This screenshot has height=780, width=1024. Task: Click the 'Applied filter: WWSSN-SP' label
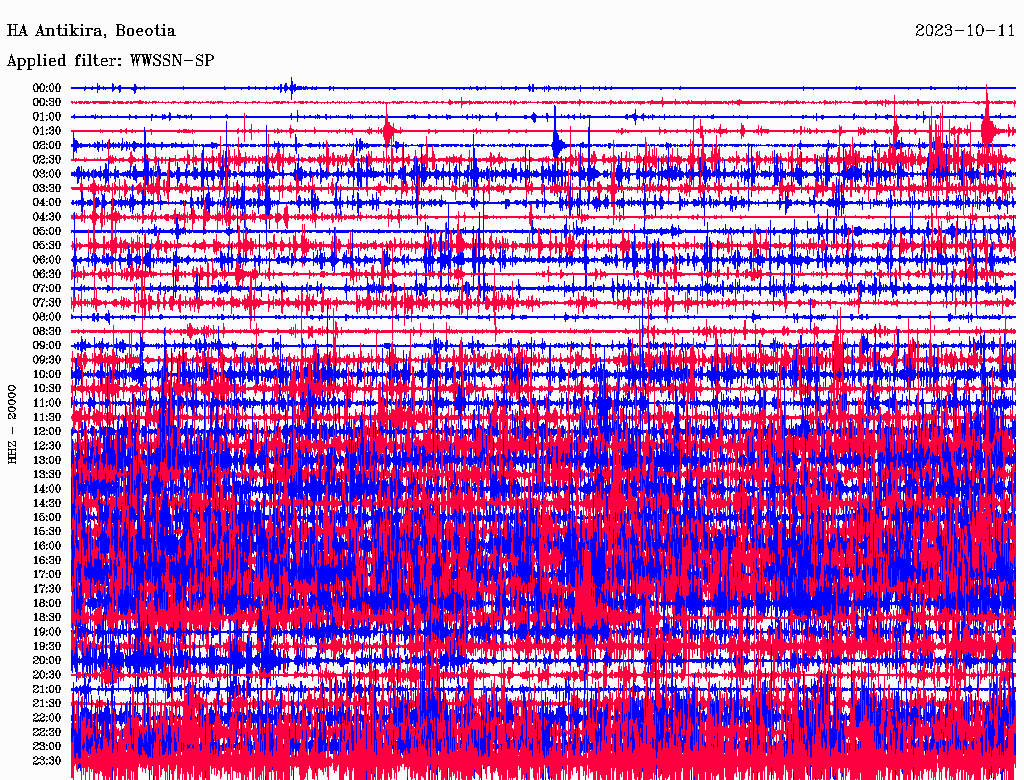110,61
